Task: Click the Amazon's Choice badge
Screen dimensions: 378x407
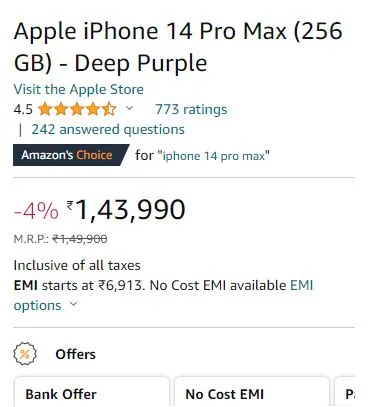Action: (x=71, y=155)
